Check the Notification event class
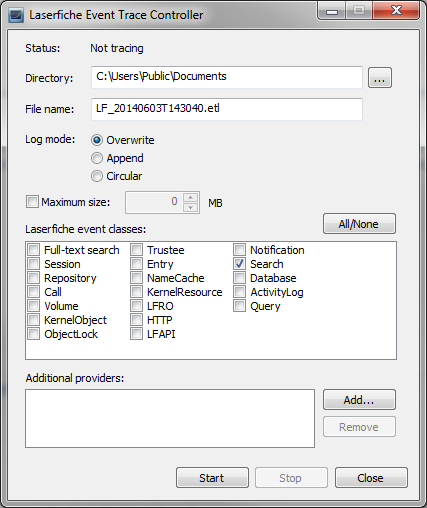Viewport: 427px width, 508px height. pos(239,249)
